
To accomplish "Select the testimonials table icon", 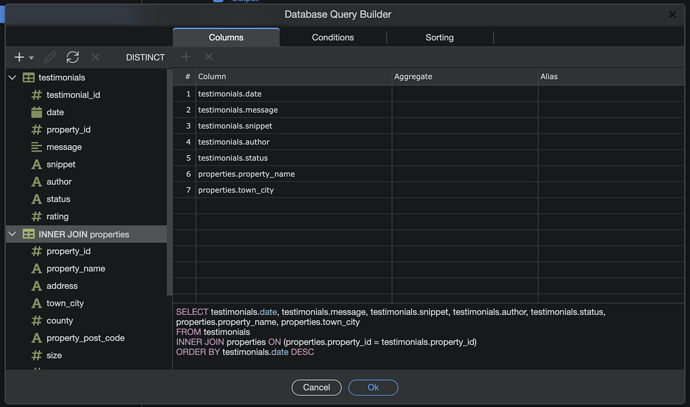I will tap(29, 77).
